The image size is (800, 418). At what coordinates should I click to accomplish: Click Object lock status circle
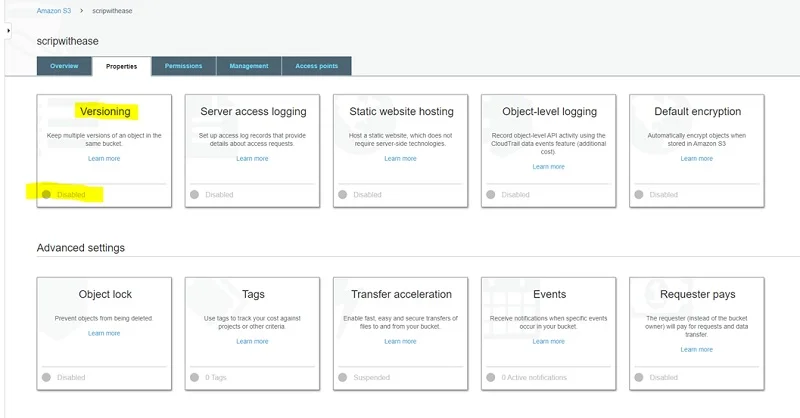tap(46, 377)
